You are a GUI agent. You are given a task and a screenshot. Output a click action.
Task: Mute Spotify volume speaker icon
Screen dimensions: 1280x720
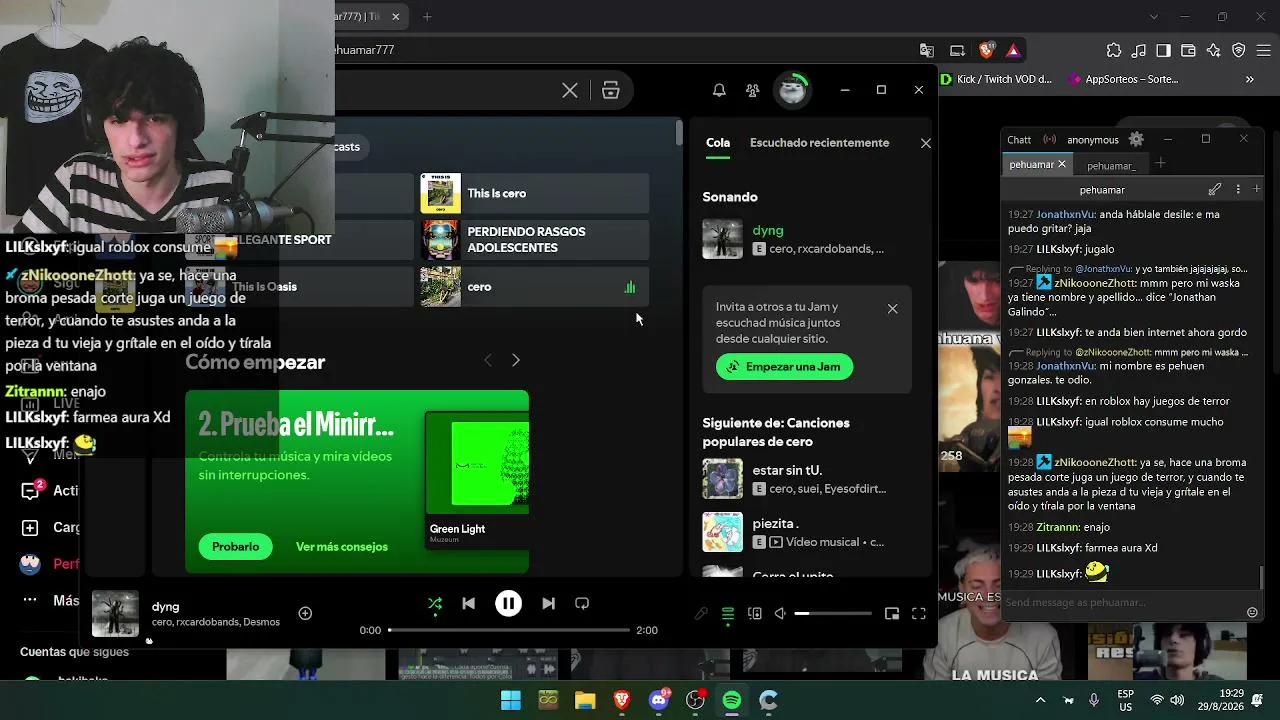click(781, 614)
